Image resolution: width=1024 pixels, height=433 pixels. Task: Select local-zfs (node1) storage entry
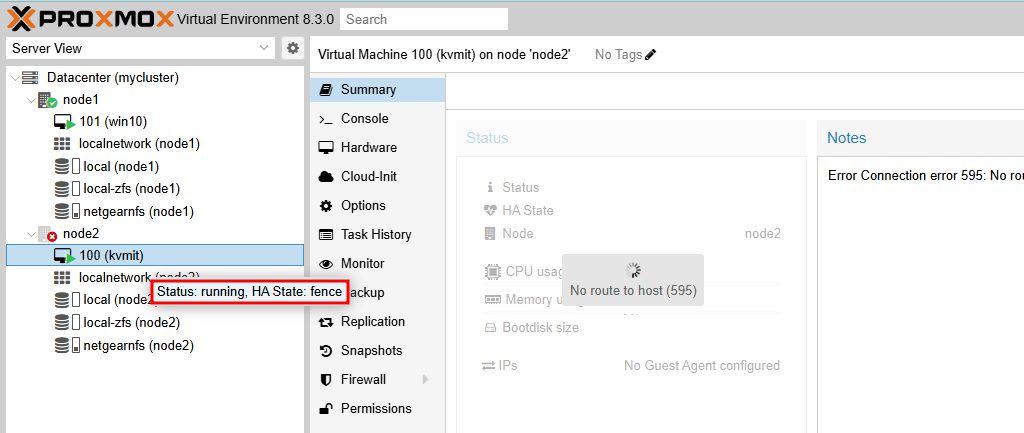tap(132, 189)
